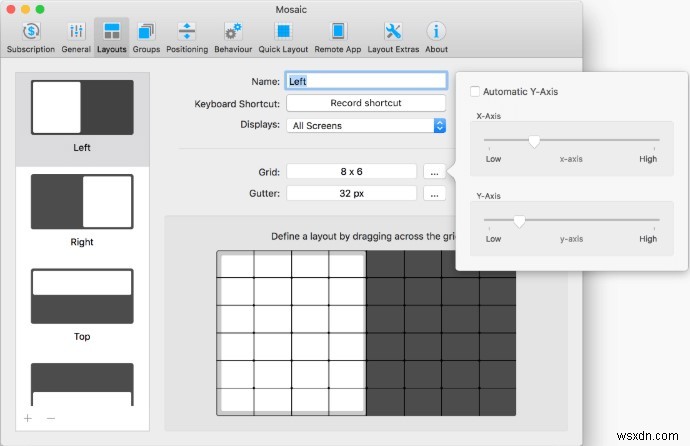Open the Displays dropdown showing All Screens
Image resolution: width=690 pixels, height=446 pixels.
click(x=366, y=126)
